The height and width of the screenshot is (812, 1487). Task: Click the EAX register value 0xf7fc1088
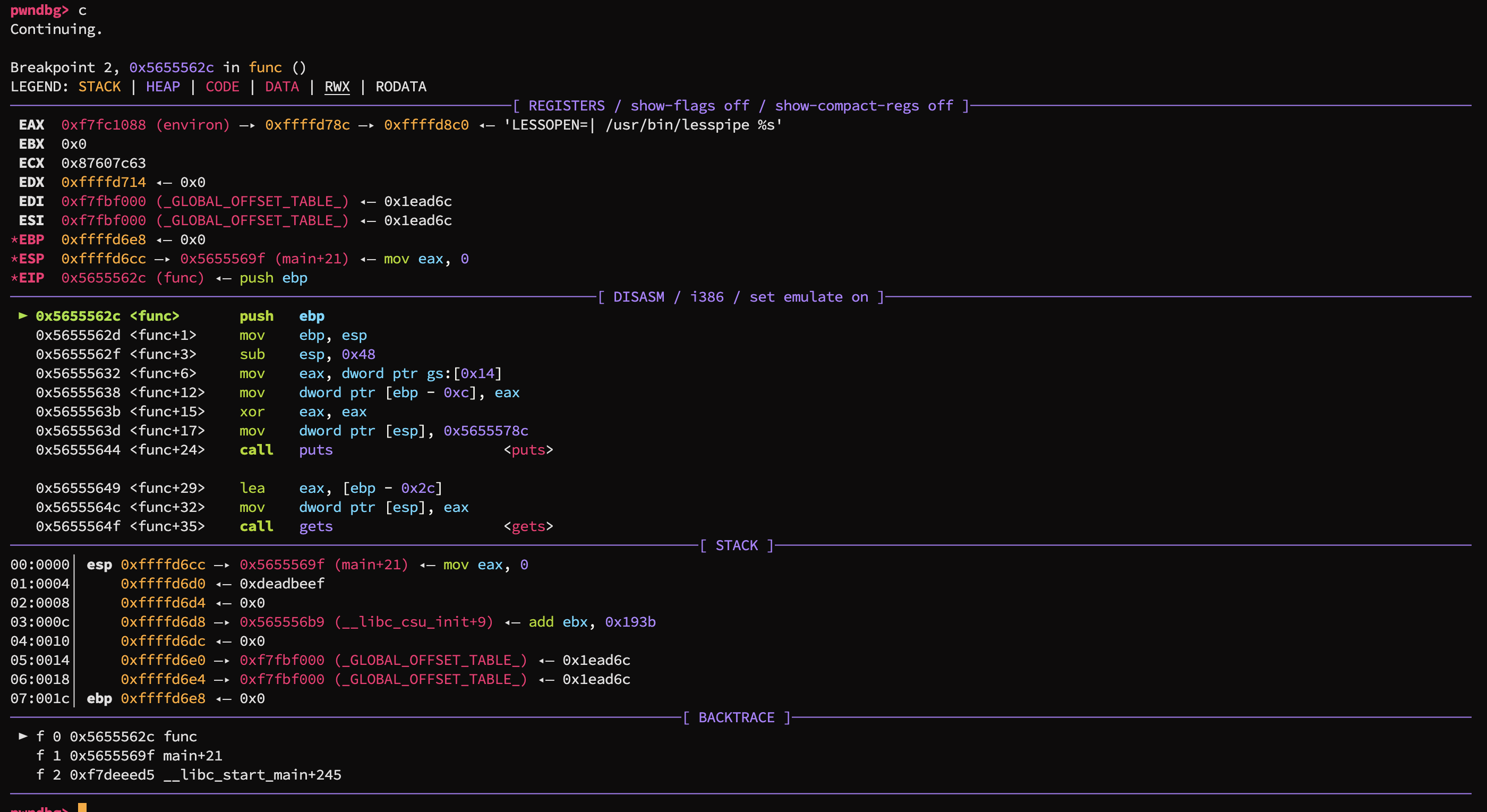coord(104,125)
